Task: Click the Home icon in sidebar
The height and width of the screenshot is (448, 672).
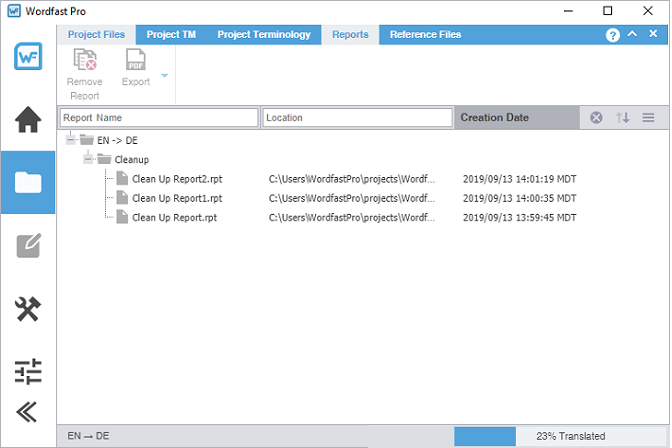Action: coord(28,120)
